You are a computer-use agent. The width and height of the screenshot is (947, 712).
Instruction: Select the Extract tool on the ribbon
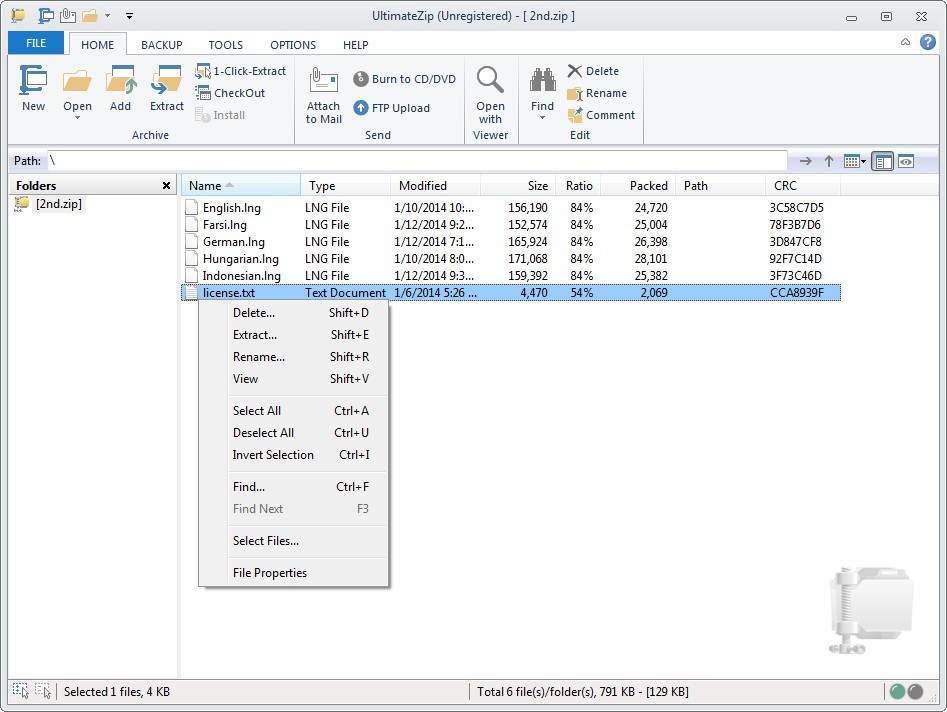(166, 90)
